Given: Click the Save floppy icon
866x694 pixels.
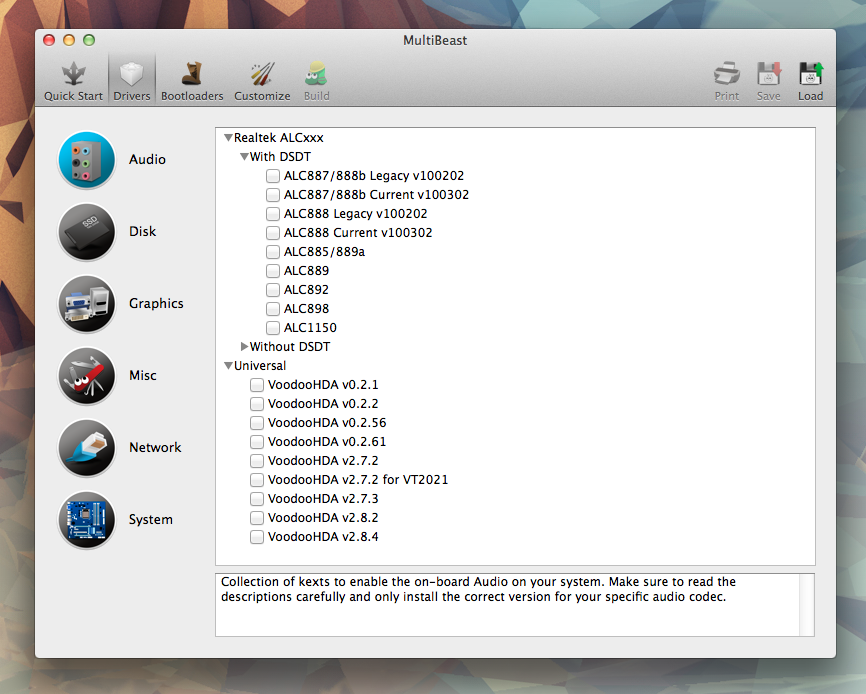Looking at the screenshot, I should [769, 75].
